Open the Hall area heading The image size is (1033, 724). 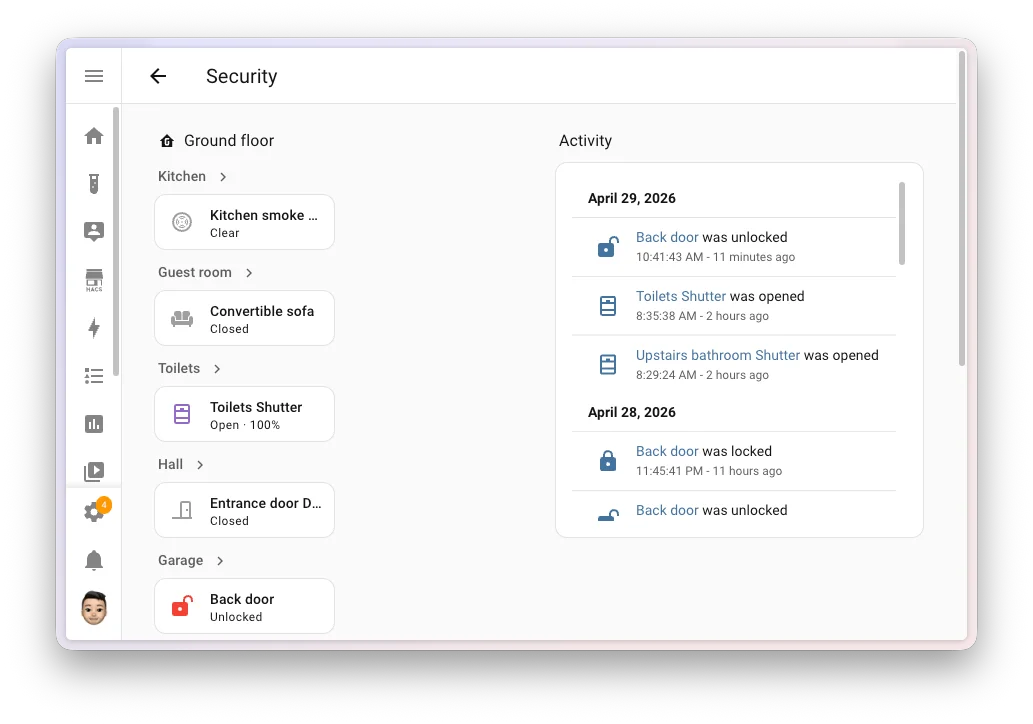pos(171,464)
